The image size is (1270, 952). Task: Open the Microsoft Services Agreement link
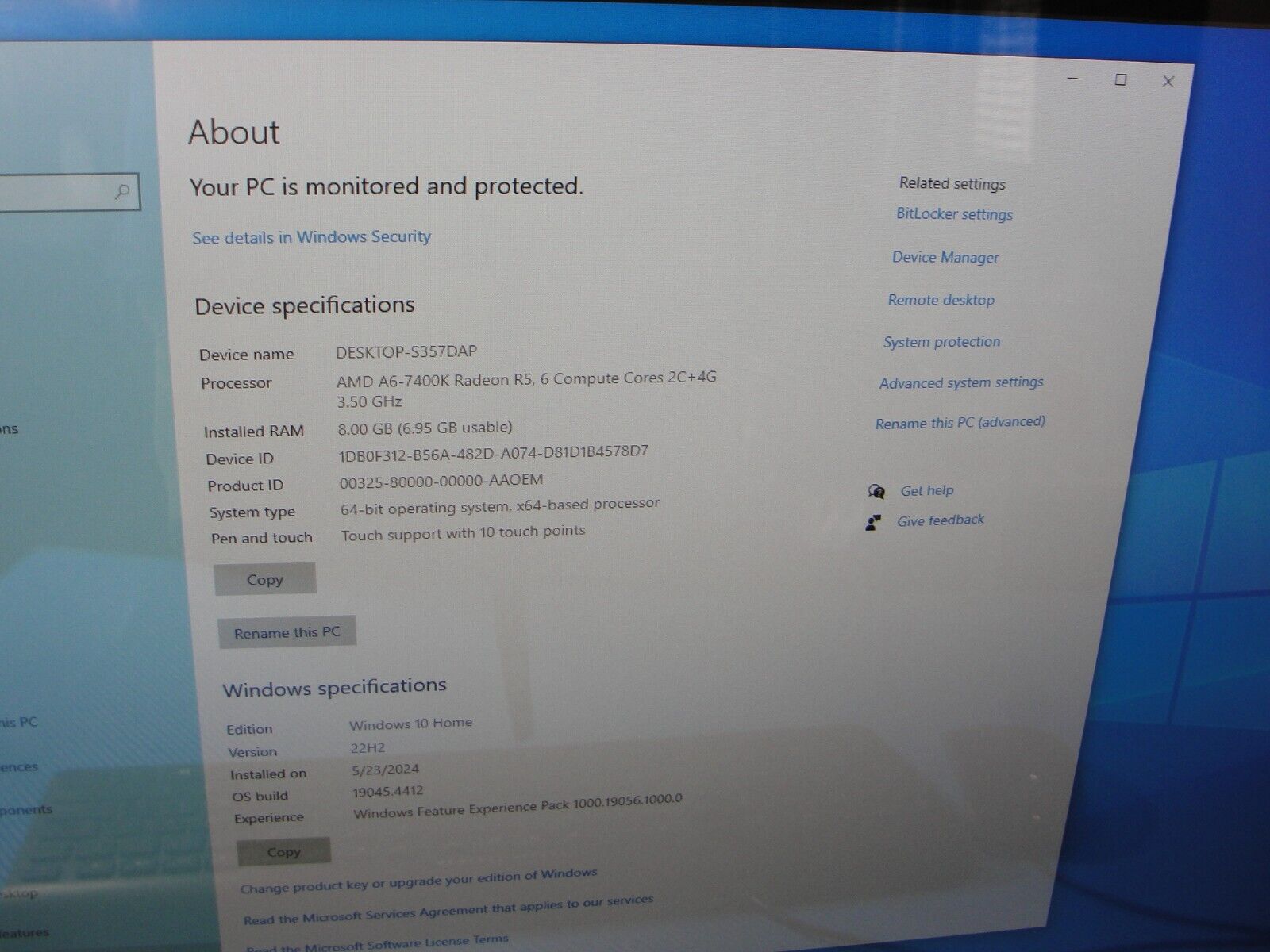coord(448,910)
